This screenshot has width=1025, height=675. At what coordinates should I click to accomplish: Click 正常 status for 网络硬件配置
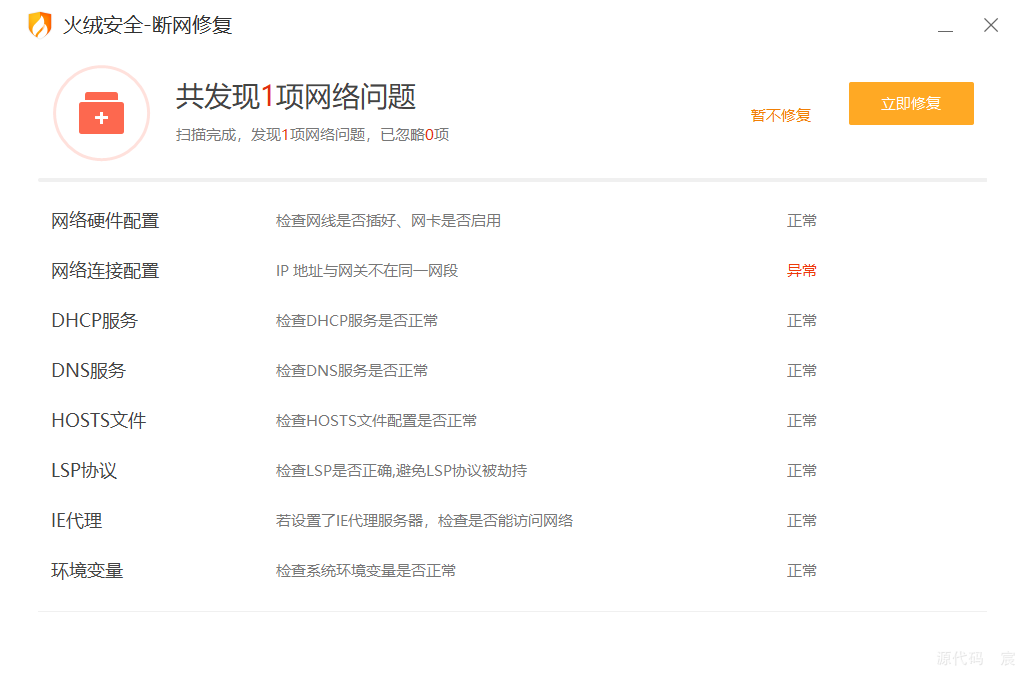(801, 221)
